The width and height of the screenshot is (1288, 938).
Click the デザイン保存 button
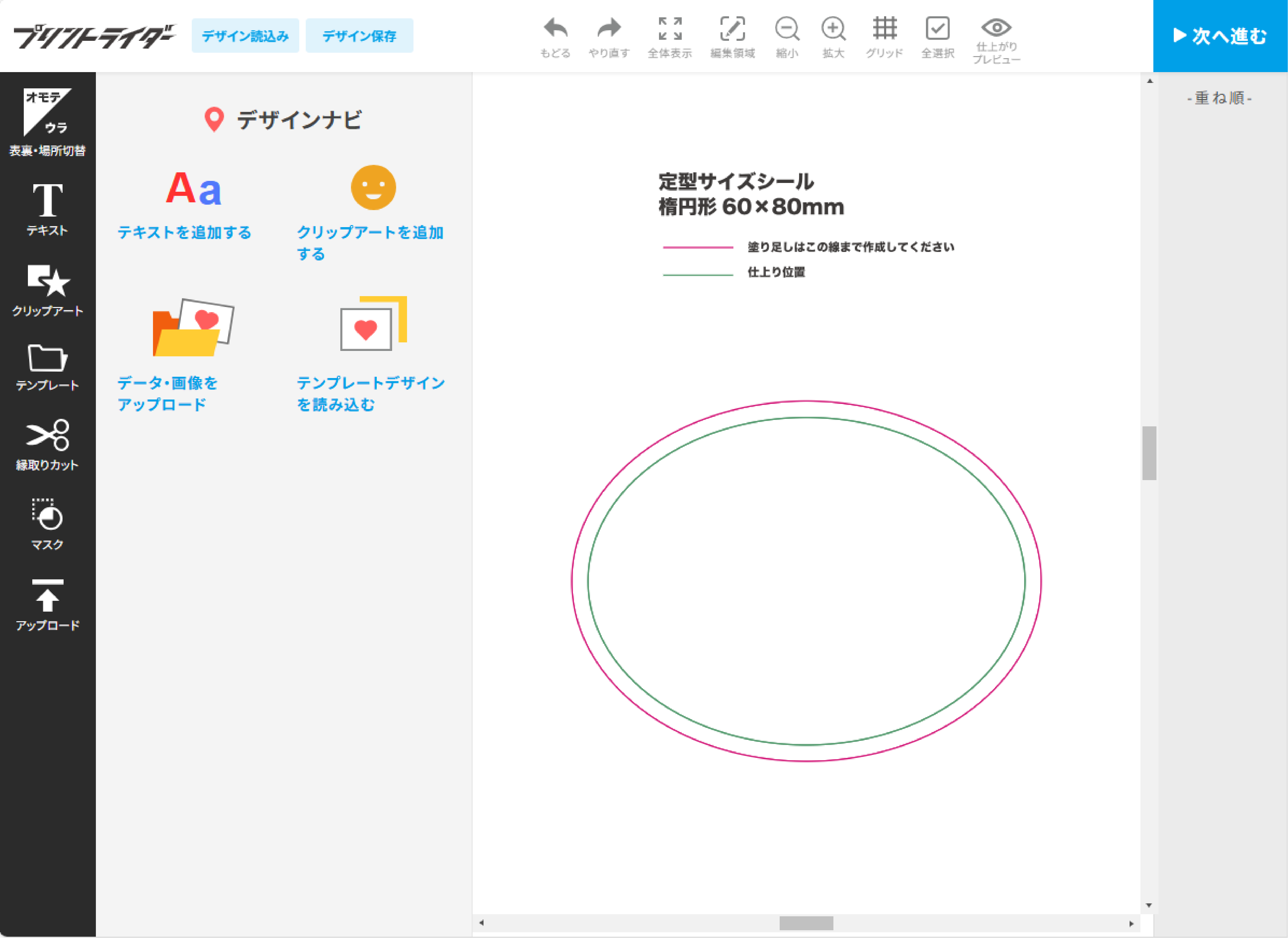pyautogui.click(x=359, y=36)
